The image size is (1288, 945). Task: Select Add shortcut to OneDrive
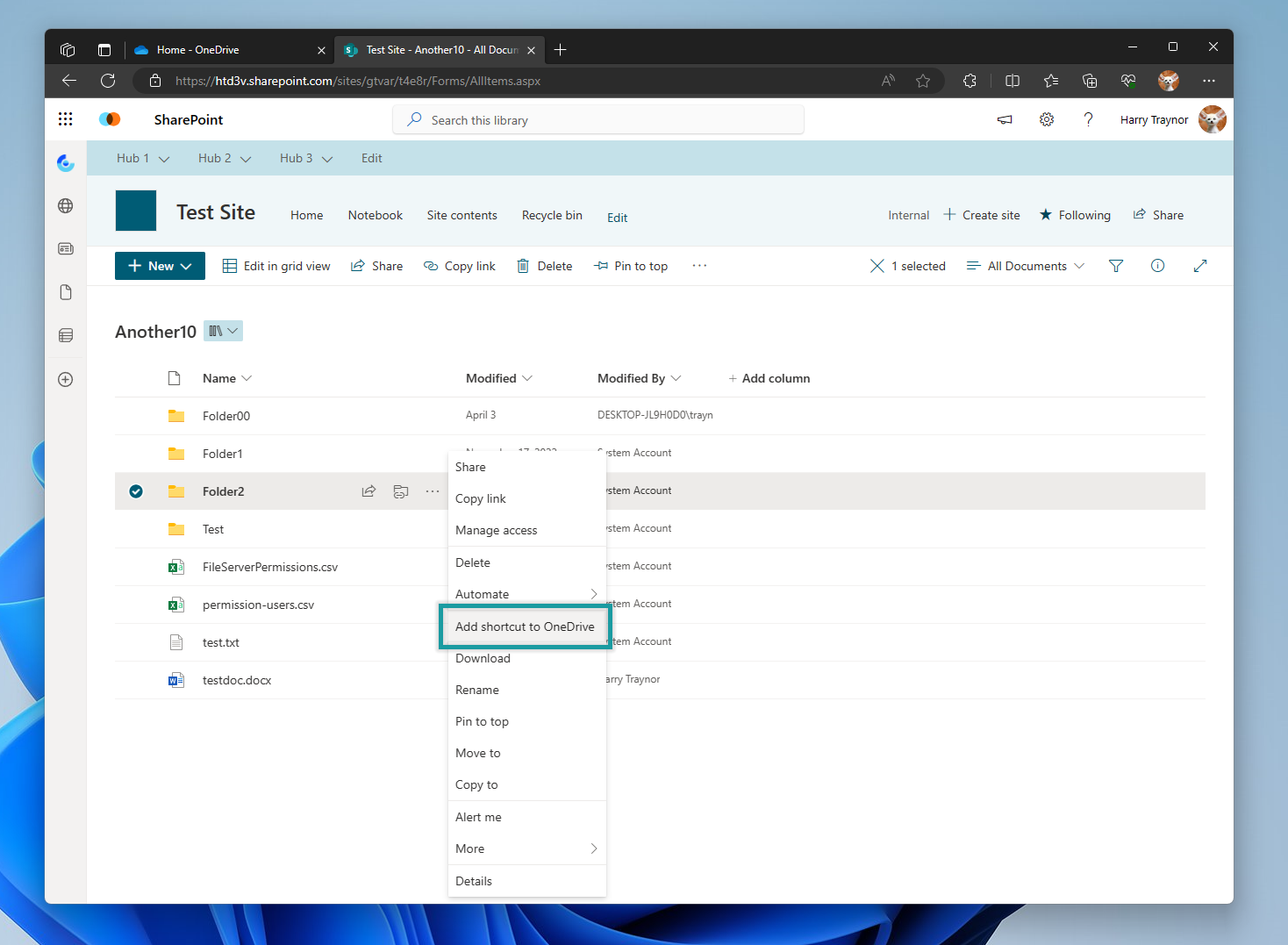[525, 626]
